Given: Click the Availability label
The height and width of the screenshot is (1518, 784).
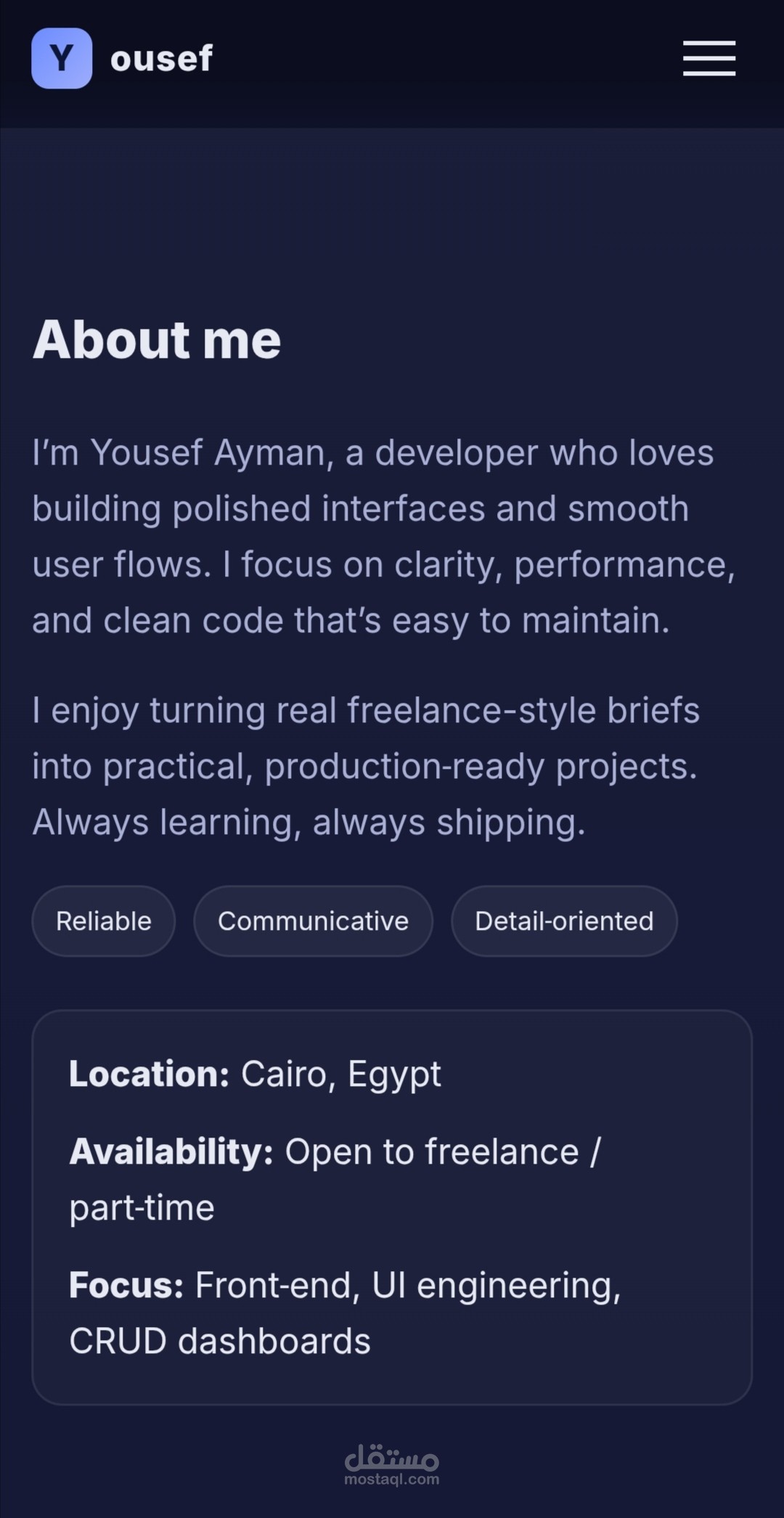Looking at the screenshot, I should 171,1151.
